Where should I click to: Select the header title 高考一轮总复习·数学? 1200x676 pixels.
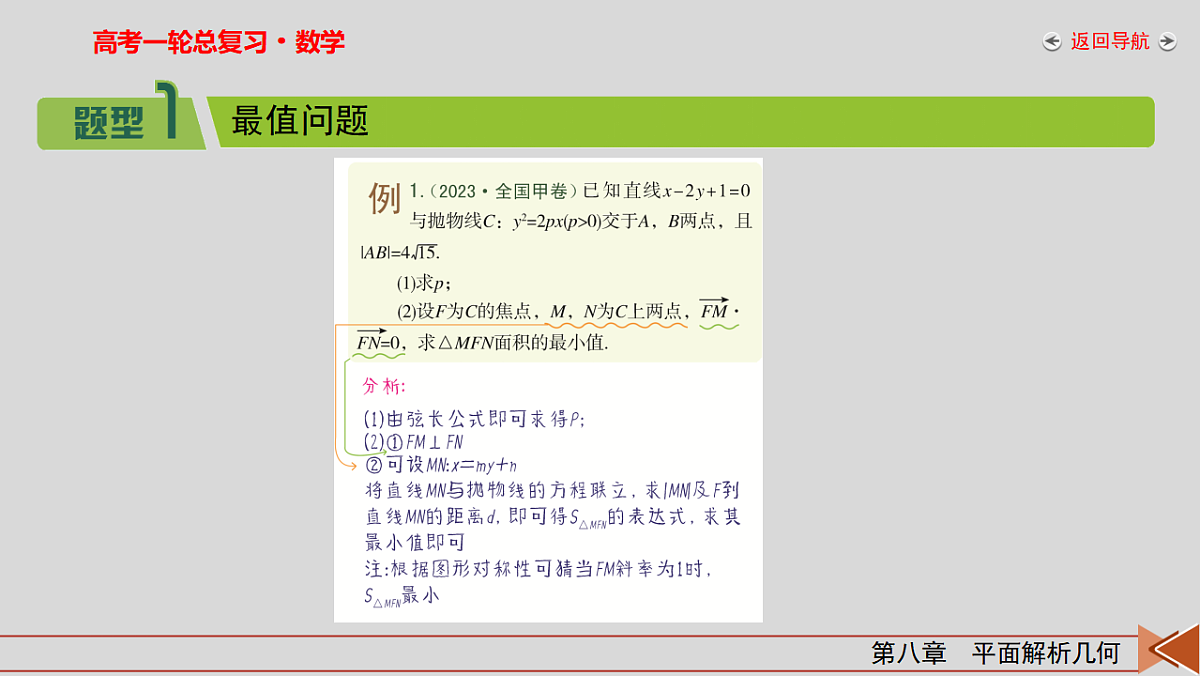coord(219,42)
